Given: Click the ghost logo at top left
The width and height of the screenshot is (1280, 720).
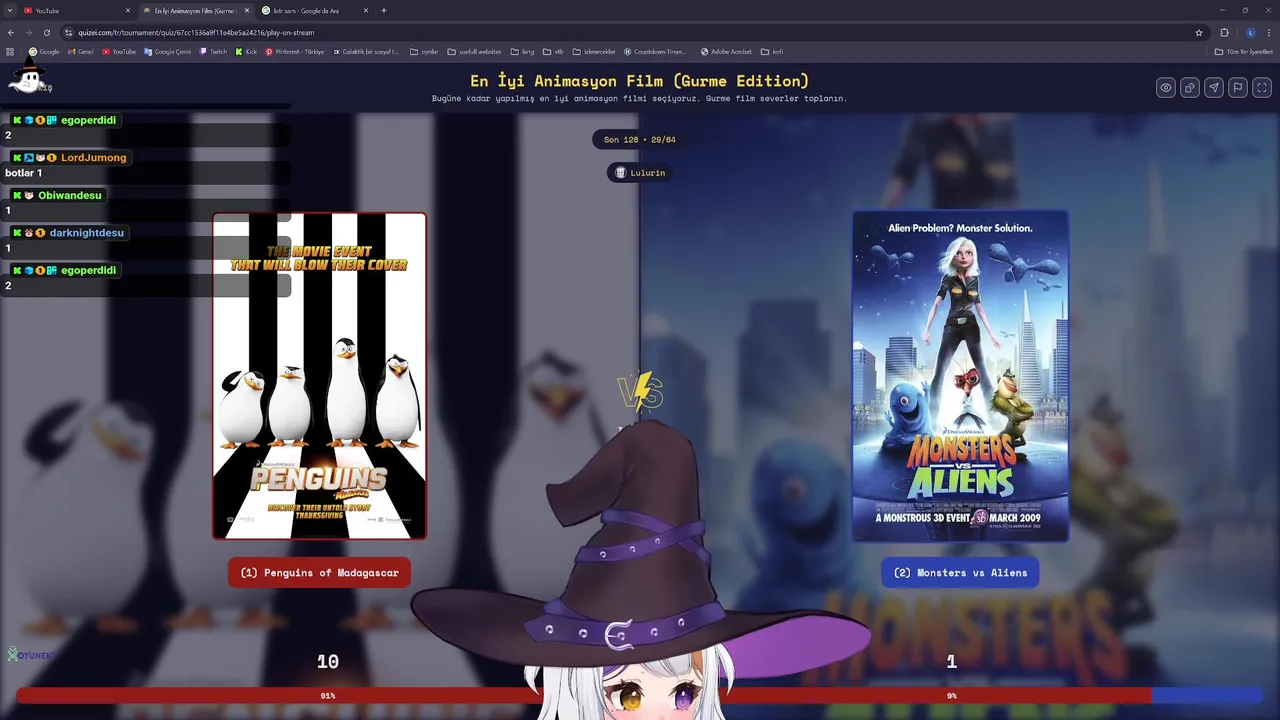Looking at the screenshot, I should (28, 76).
